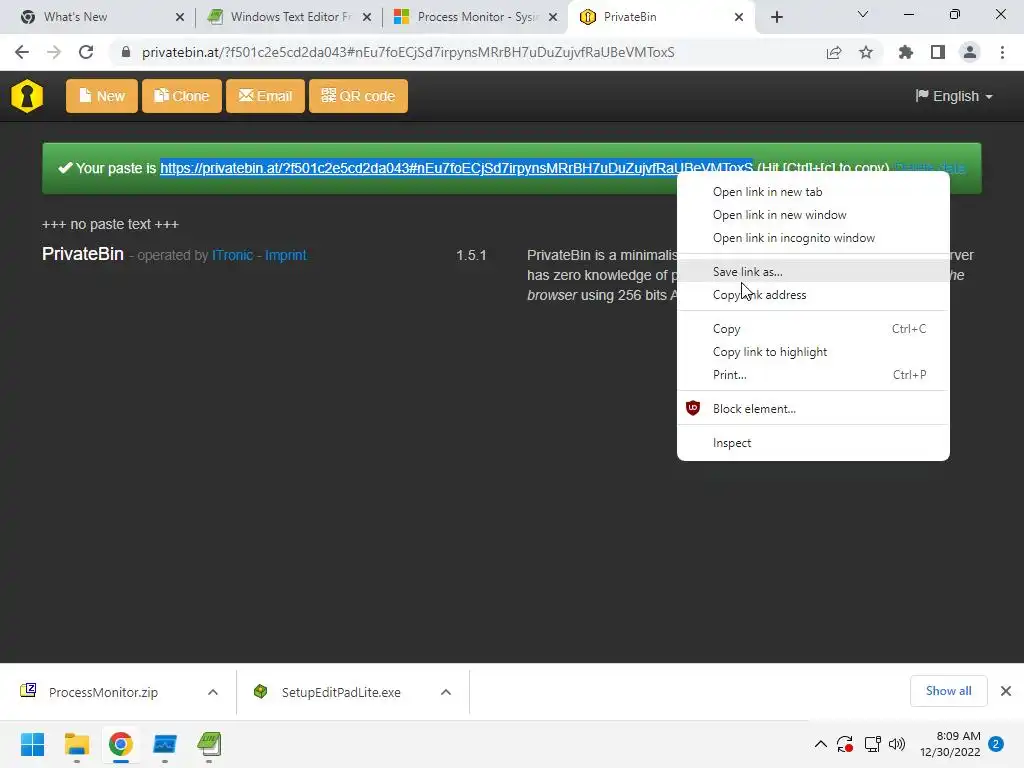Expand SetupEditPadLite.exe download options

[446, 692]
